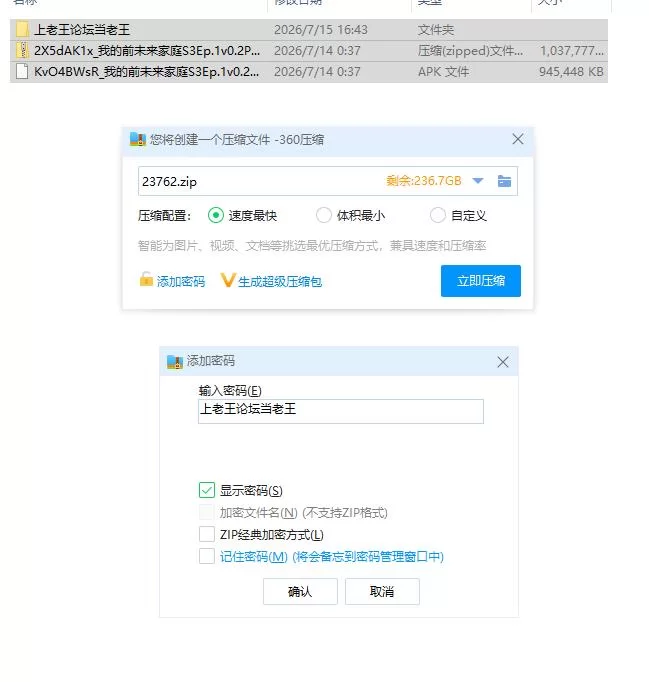Click the 945,448 KB size cell

pyautogui.click(x=571, y=72)
